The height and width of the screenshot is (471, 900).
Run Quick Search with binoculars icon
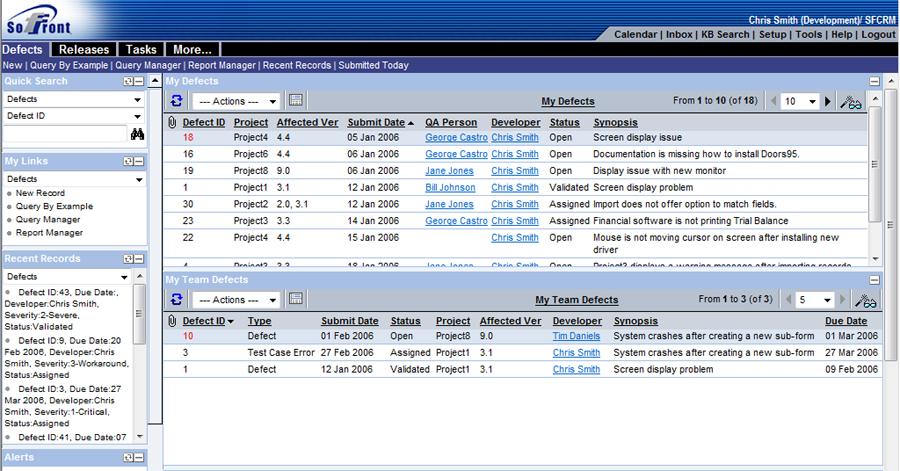click(x=137, y=134)
